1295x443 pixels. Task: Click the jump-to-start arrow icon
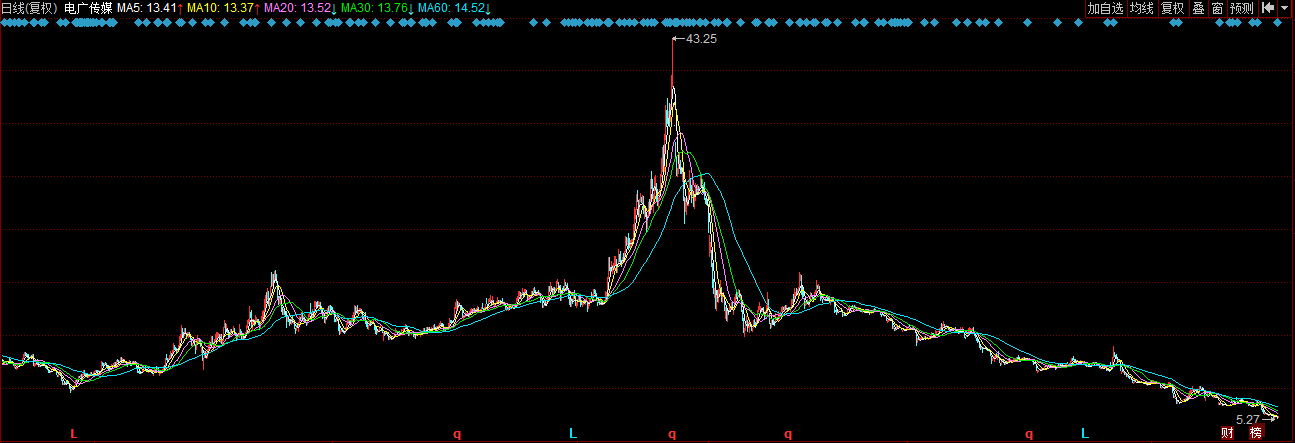point(1268,8)
